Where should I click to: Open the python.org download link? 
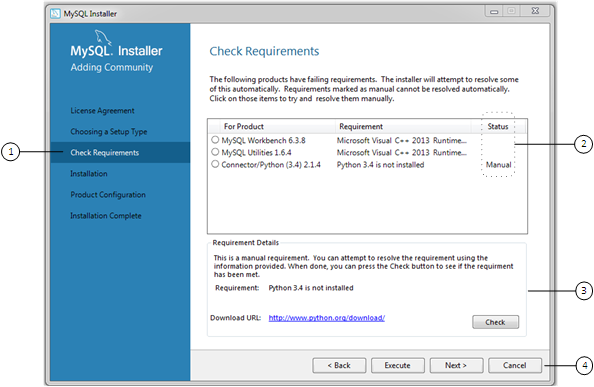point(327,318)
